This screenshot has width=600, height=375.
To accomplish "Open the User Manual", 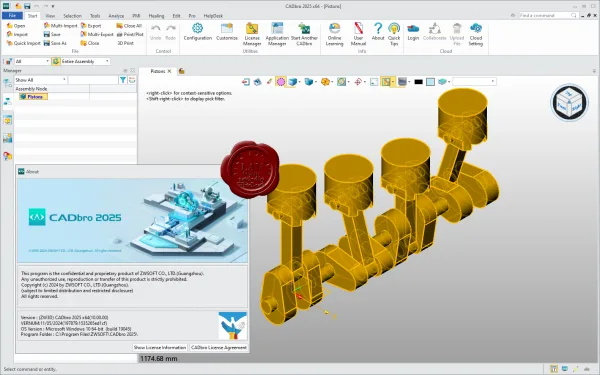I will (358, 34).
